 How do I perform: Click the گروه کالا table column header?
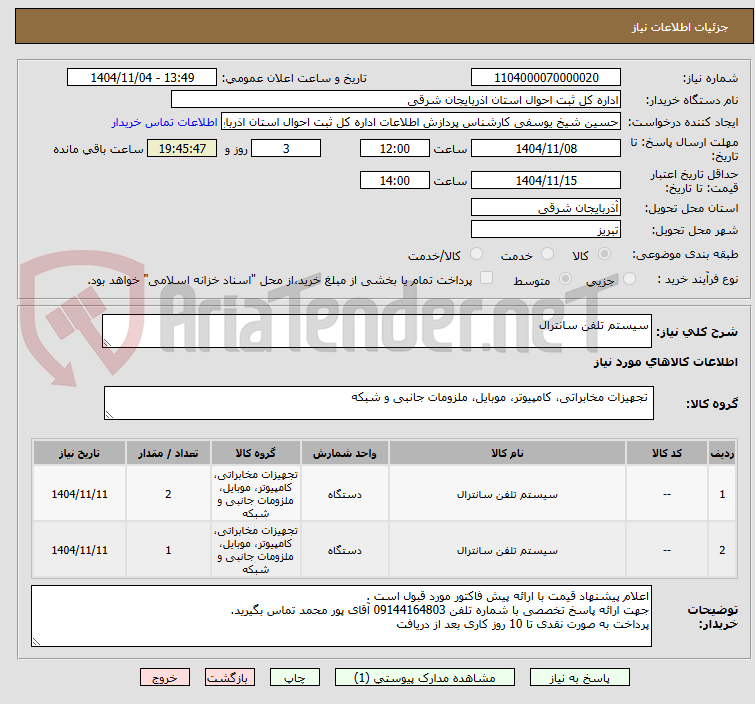pyautogui.click(x=256, y=453)
